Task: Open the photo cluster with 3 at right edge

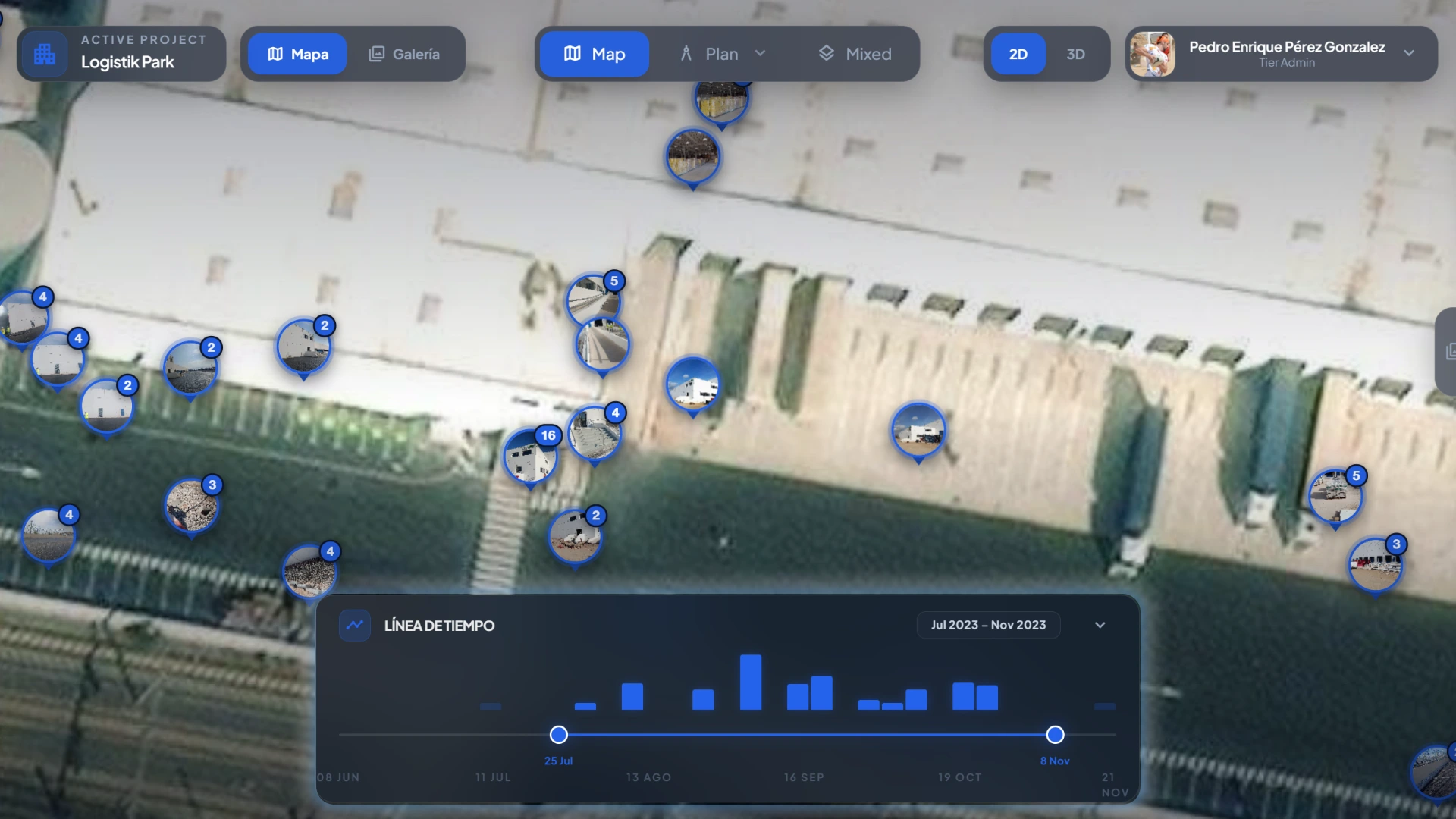Action: tap(1375, 565)
